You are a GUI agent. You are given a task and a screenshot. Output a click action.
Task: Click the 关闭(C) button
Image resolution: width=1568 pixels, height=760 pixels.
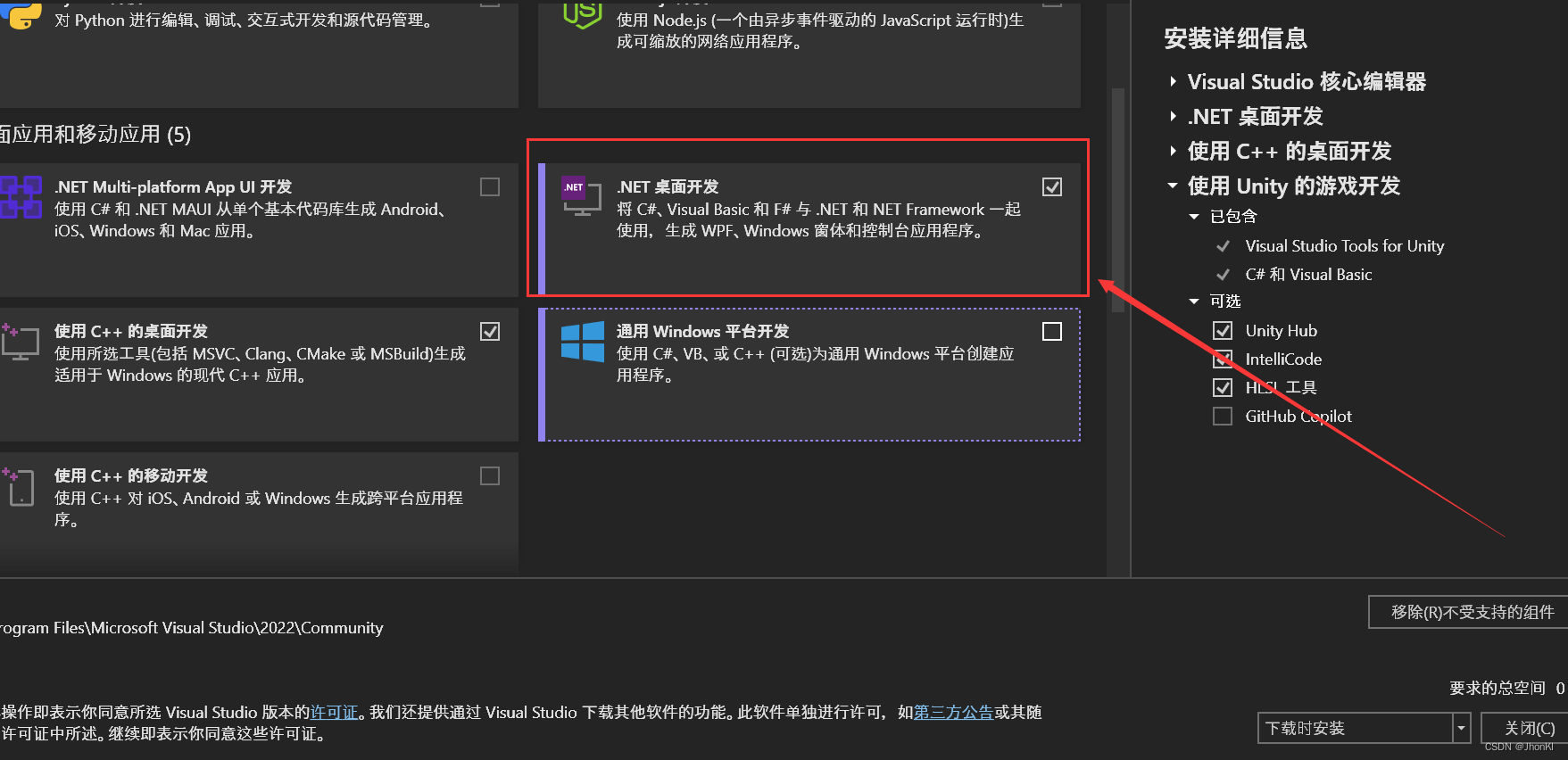pyautogui.click(x=1526, y=728)
